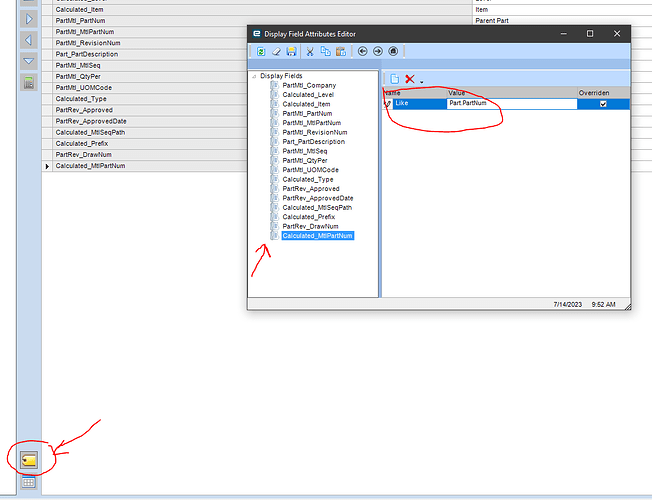Image resolution: width=652 pixels, height=500 pixels.
Task: Select Calculated_Item in Display Fields tree
Action: [x=306, y=104]
